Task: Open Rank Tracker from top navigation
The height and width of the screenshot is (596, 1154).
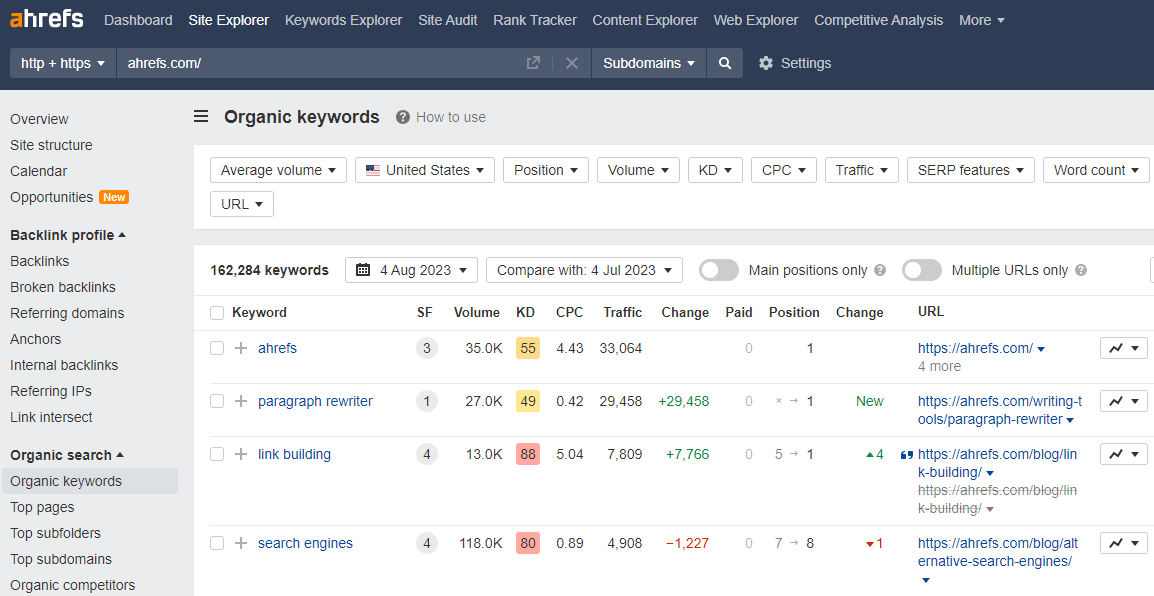Action: coord(535,20)
